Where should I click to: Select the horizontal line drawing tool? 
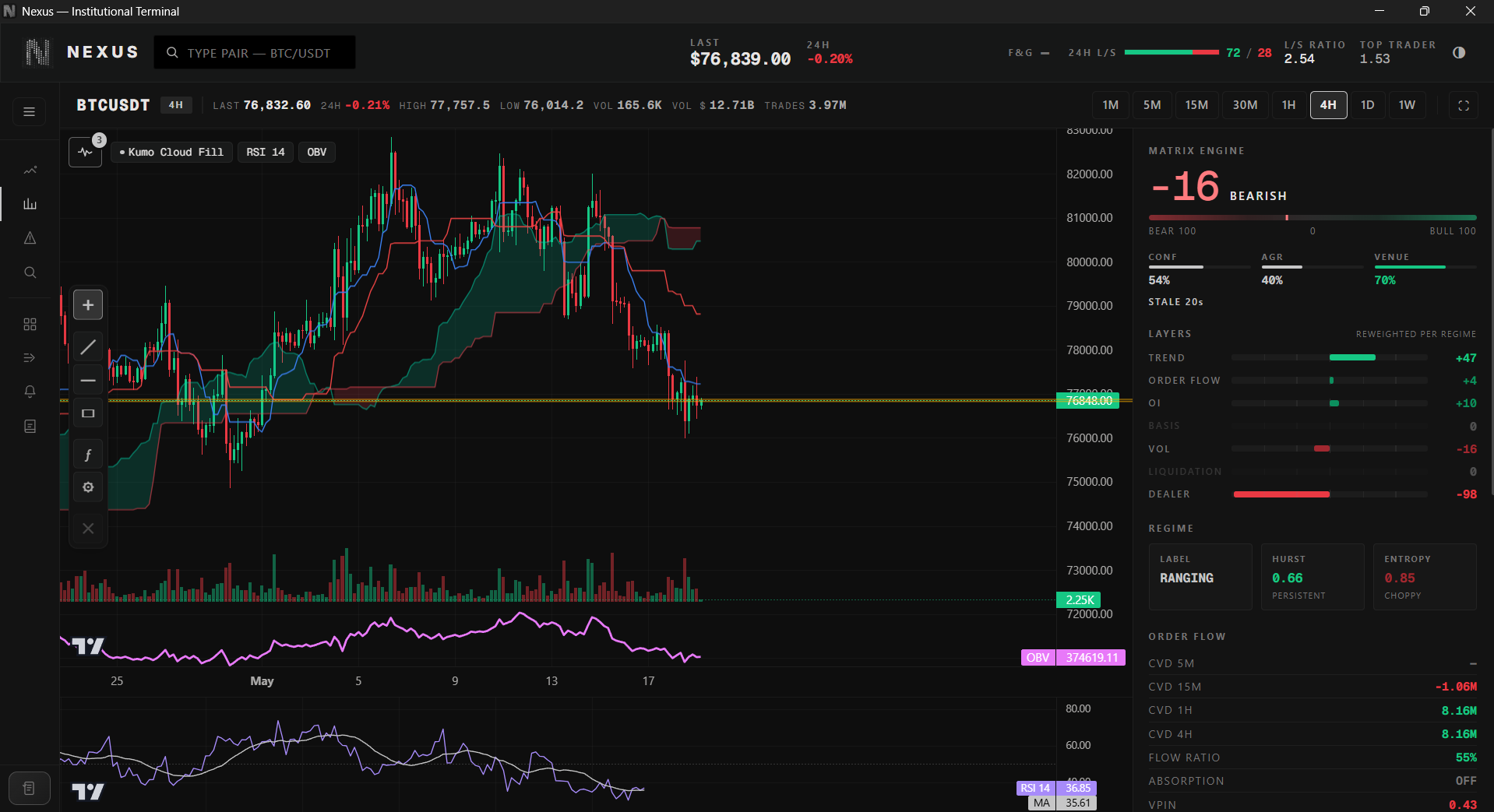click(x=88, y=381)
